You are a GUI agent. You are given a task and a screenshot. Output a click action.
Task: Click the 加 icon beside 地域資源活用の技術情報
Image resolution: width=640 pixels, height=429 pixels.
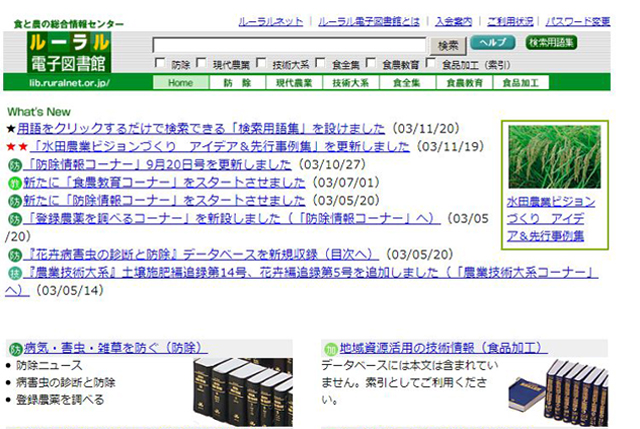tap(331, 349)
